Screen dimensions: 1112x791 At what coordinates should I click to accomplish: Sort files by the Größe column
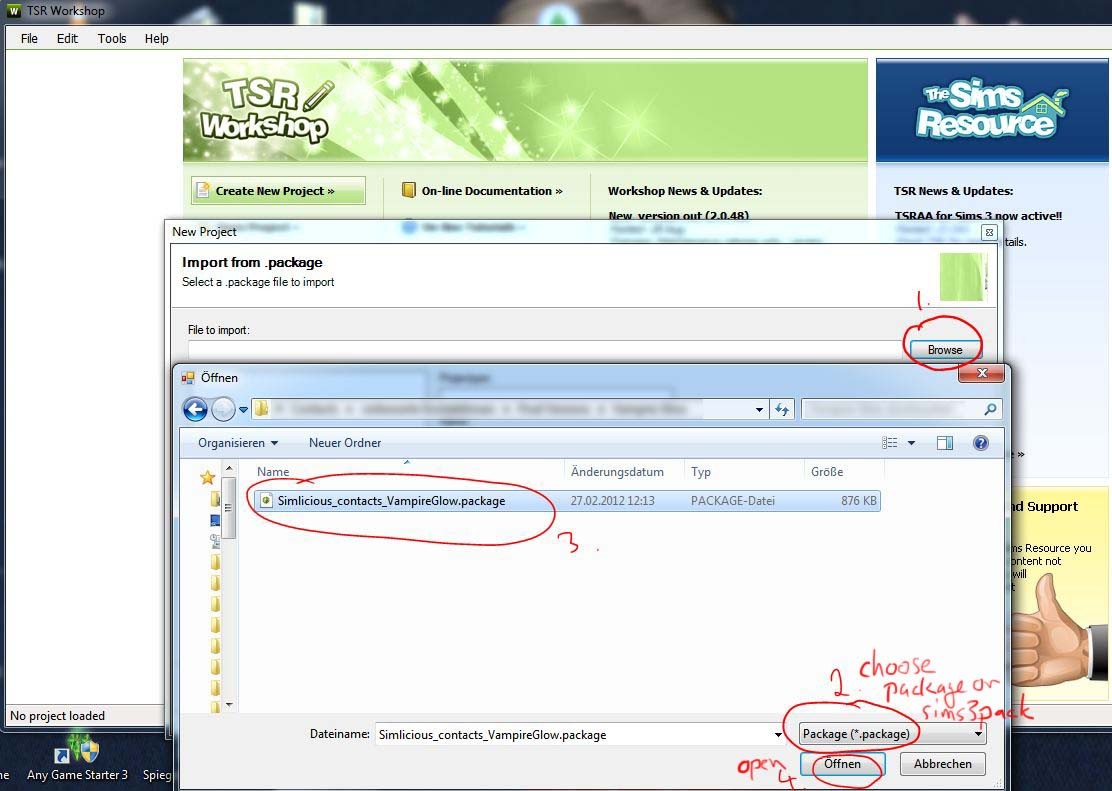pos(827,472)
